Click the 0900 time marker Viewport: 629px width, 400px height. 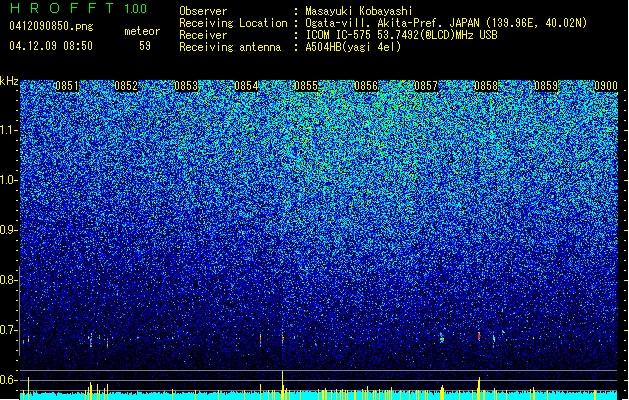(606, 86)
